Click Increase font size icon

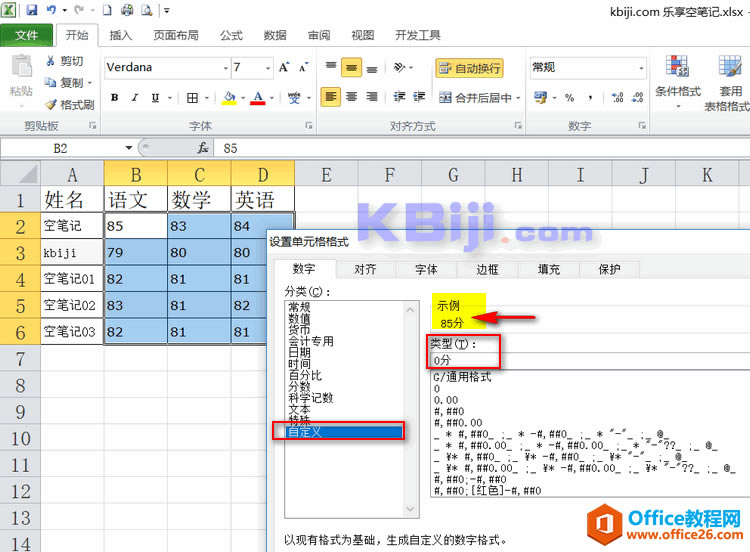coord(284,67)
